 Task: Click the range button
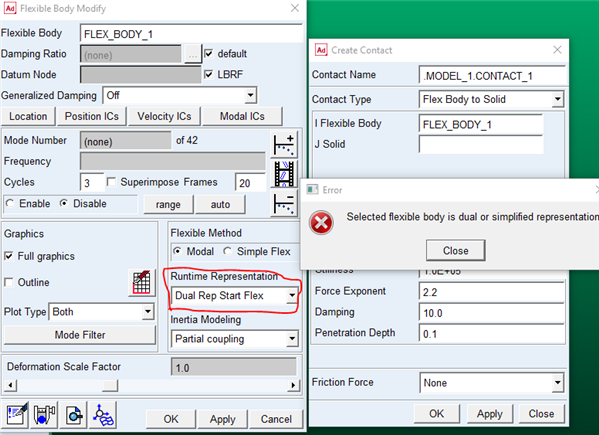pyautogui.click(x=168, y=204)
